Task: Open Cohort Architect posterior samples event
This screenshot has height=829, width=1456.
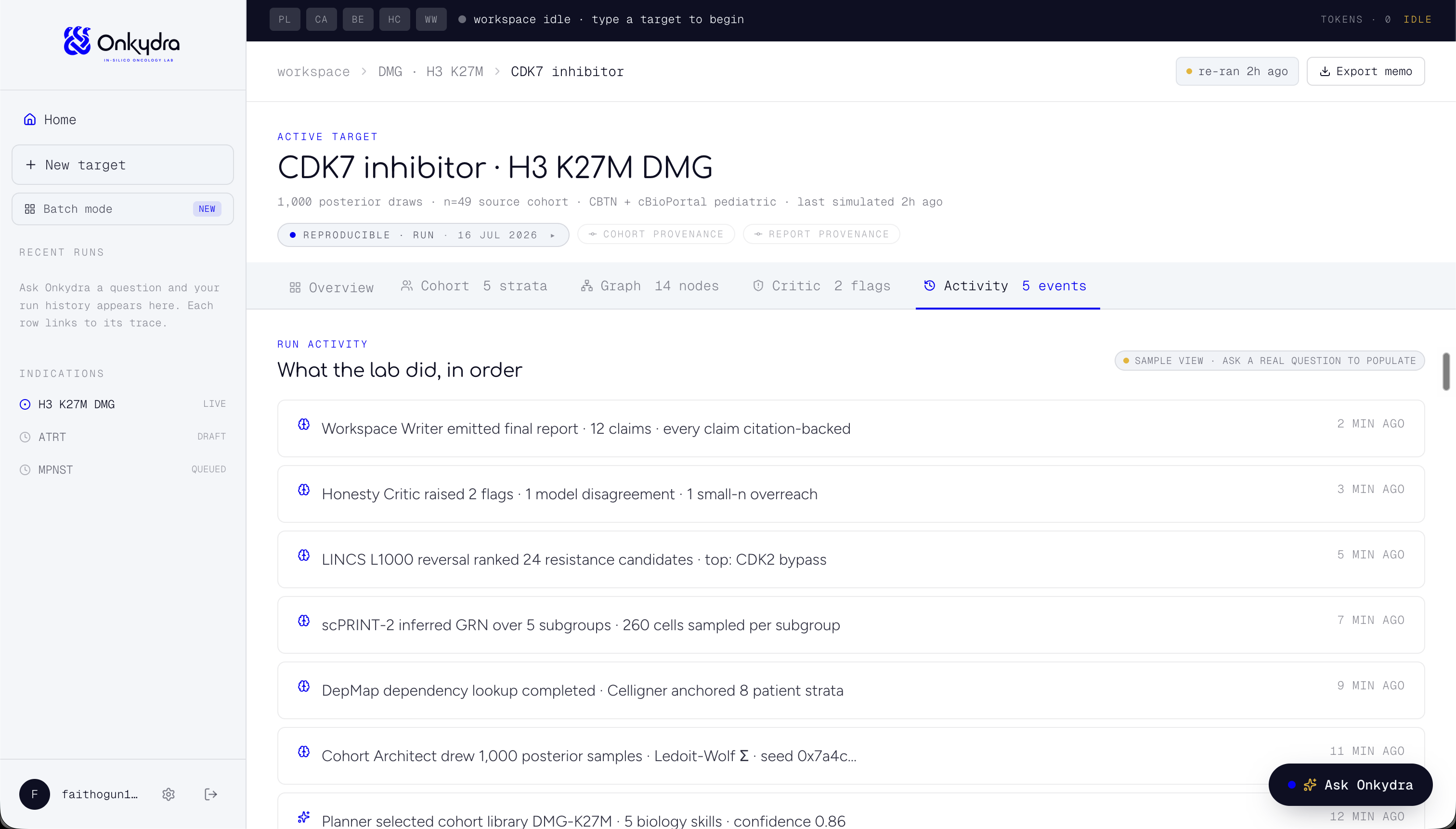Action: click(x=851, y=755)
